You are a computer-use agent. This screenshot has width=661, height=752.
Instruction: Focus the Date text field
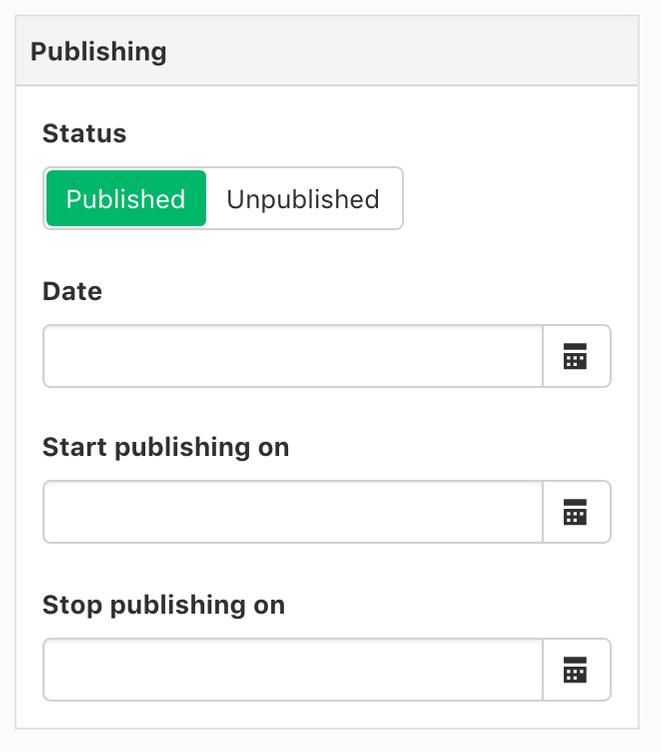[293, 356]
